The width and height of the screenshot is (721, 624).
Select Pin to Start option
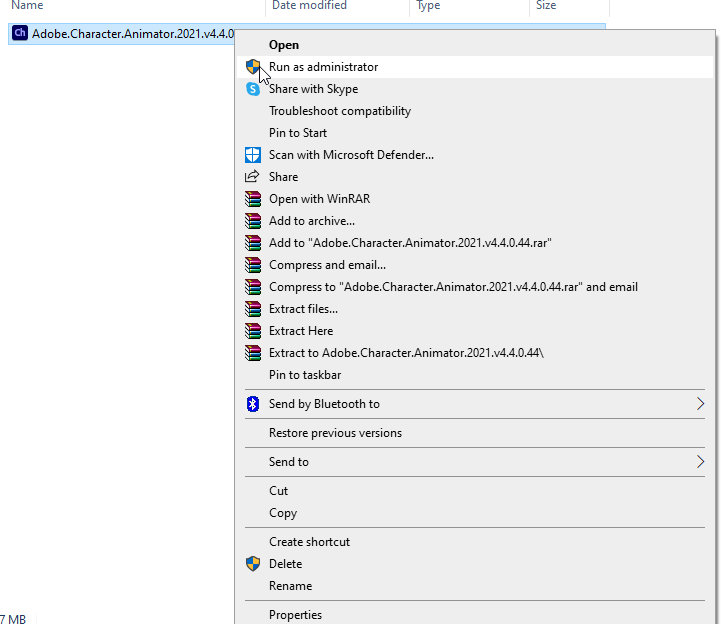click(297, 133)
